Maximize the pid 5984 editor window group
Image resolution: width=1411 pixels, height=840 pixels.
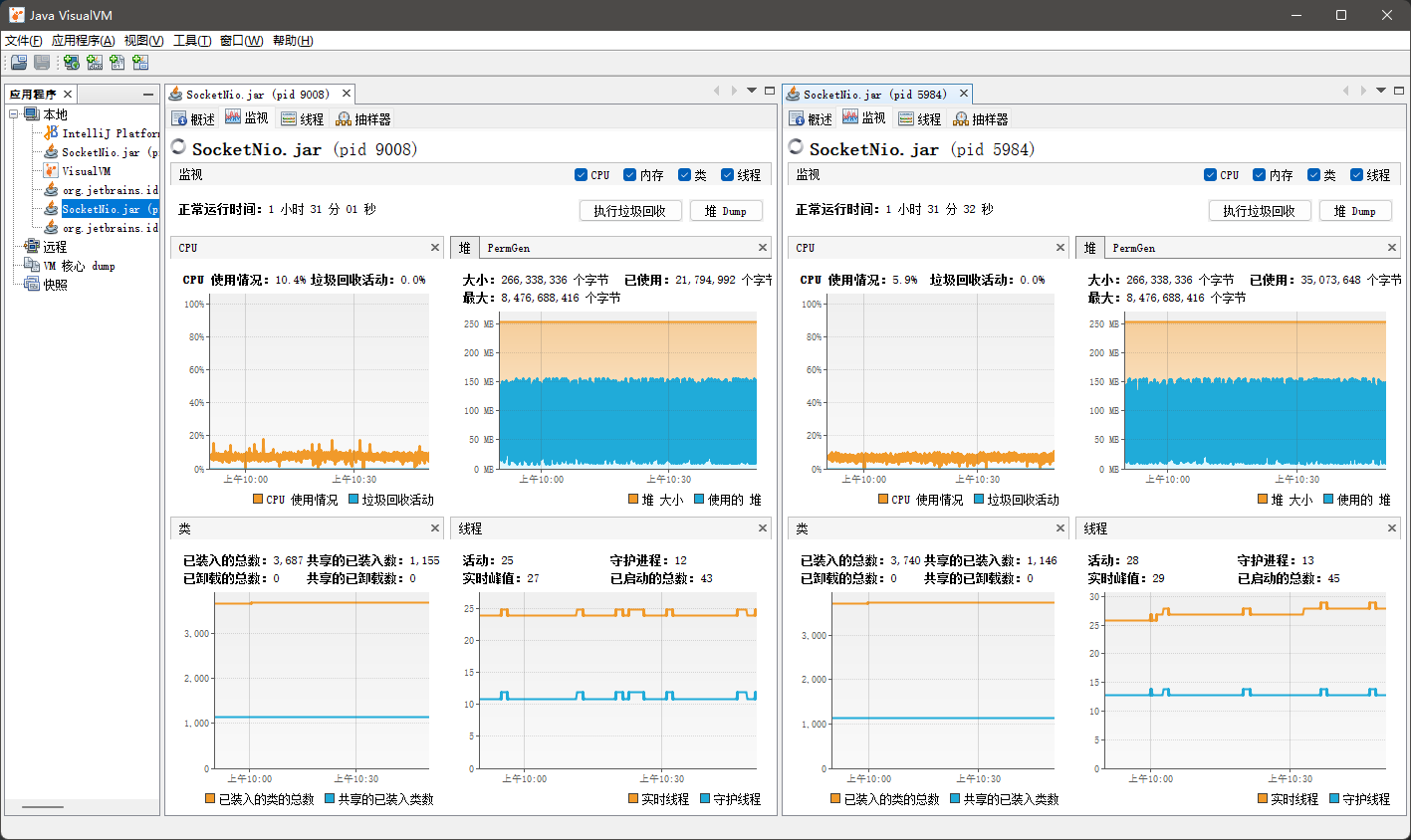1399,91
